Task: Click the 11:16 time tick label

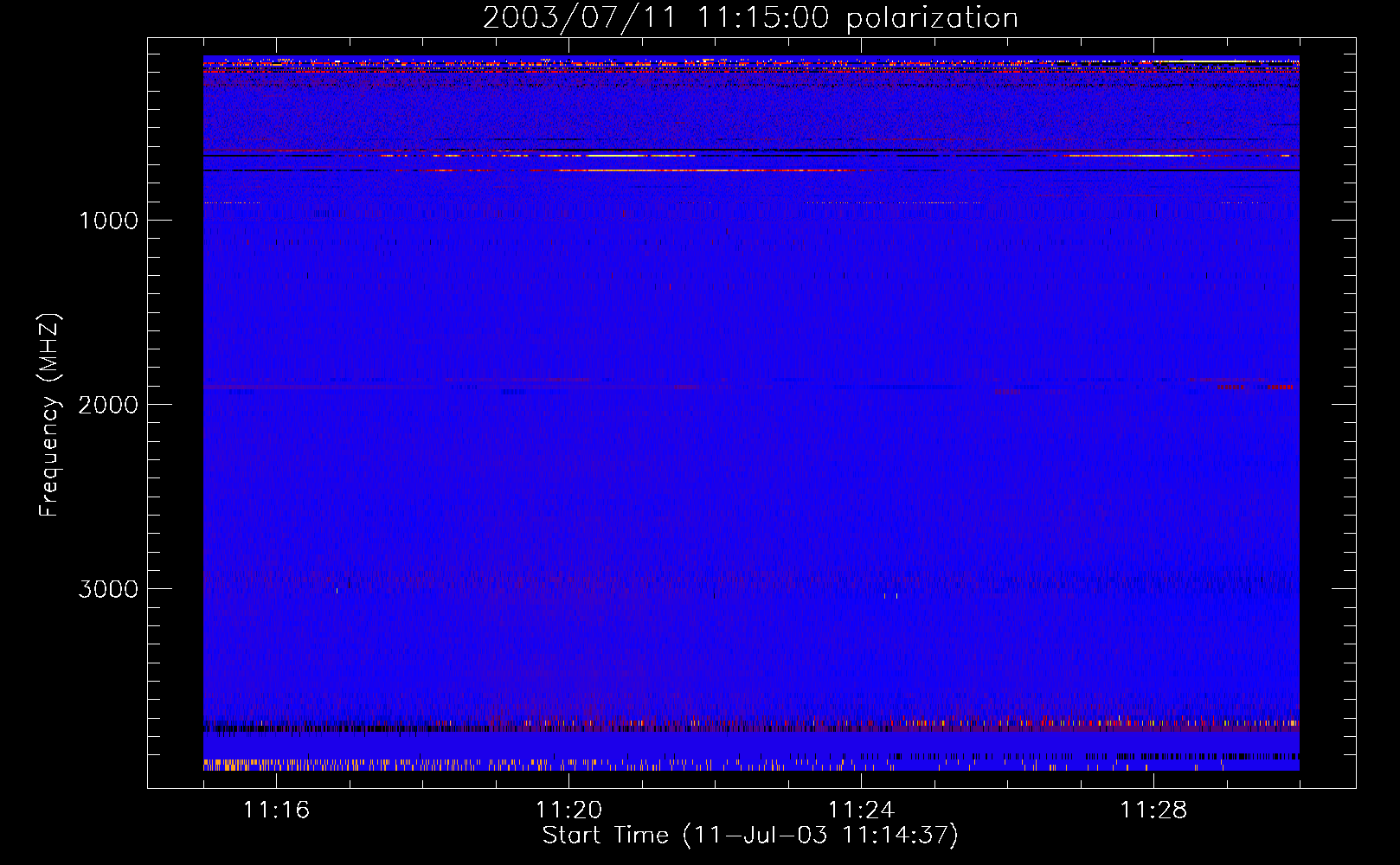Action: click(x=276, y=811)
